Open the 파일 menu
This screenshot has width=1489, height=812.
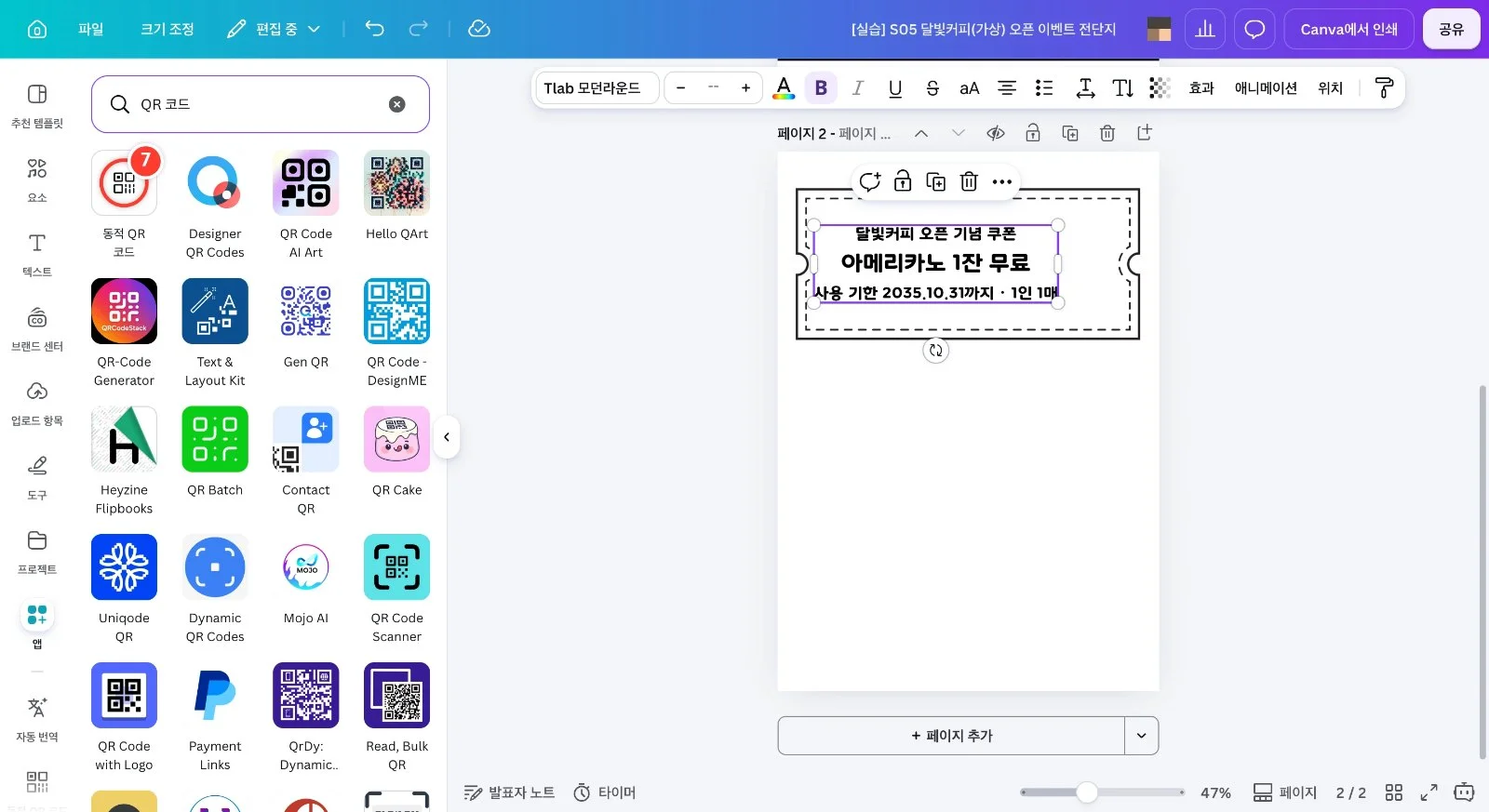coord(91,29)
